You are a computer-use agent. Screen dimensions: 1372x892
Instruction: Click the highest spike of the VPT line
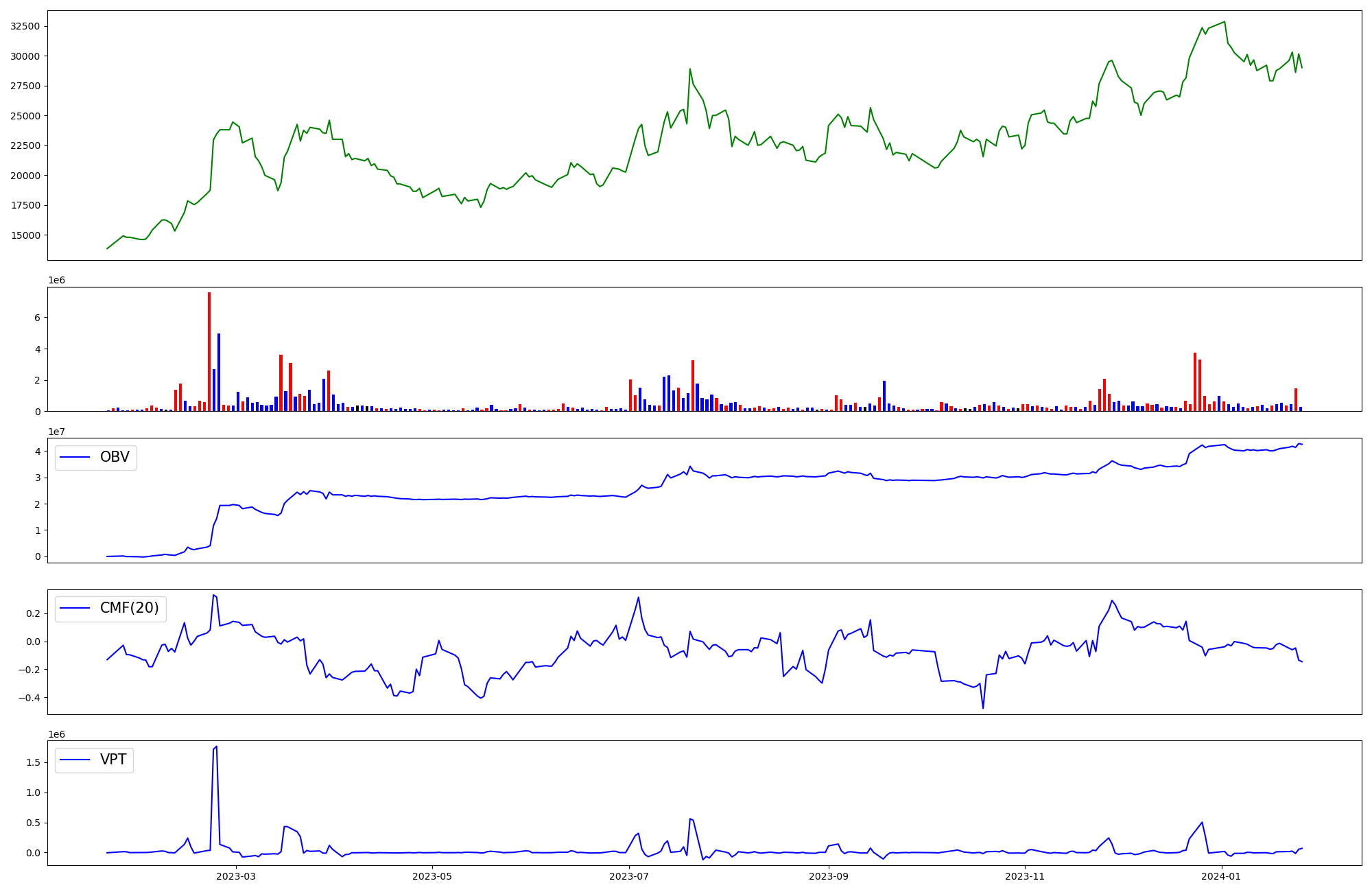click(x=217, y=747)
